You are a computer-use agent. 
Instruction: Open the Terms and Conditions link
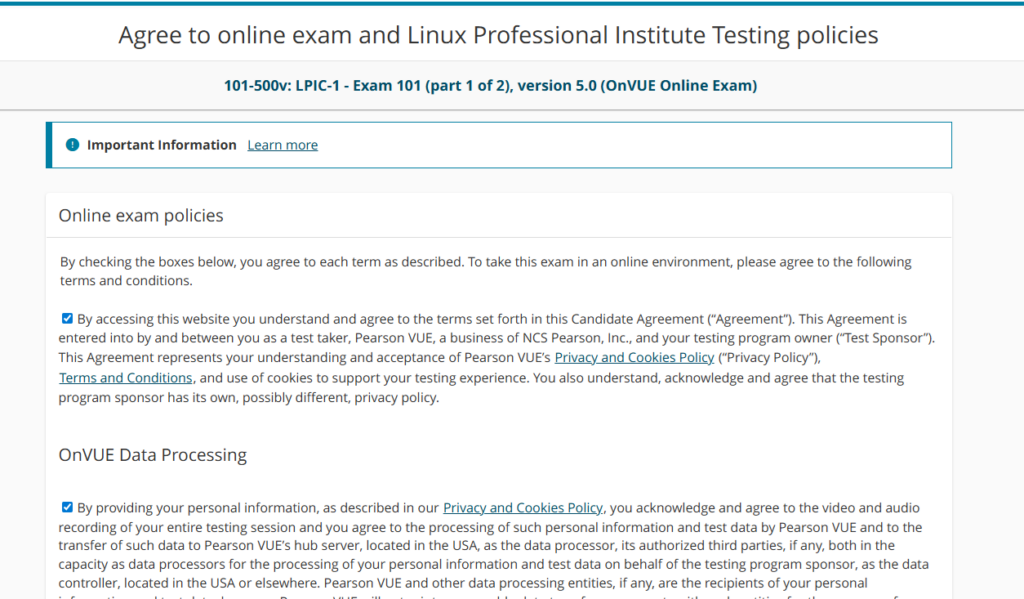click(x=126, y=378)
